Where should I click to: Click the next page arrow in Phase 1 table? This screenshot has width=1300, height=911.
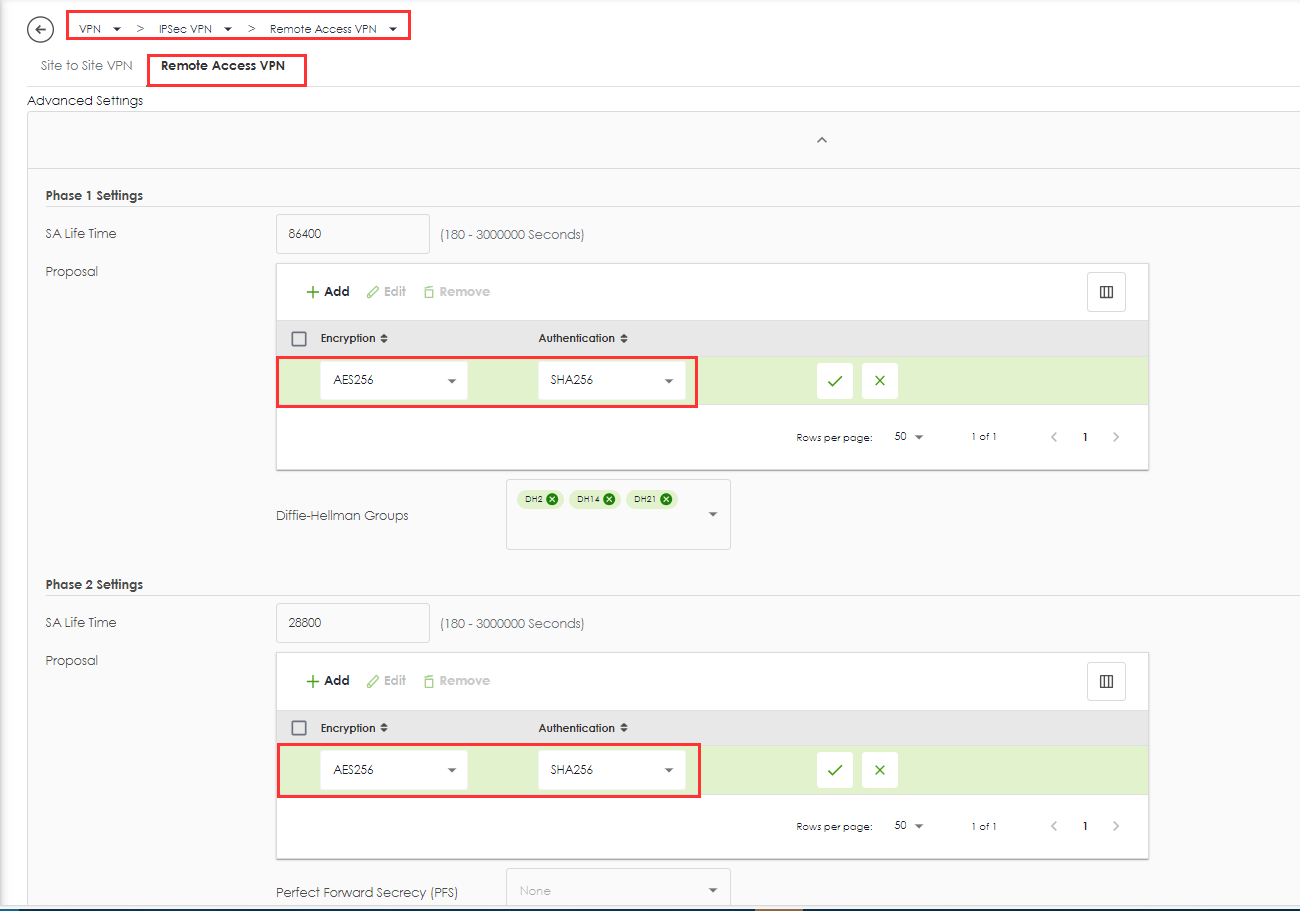[x=1115, y=436]
